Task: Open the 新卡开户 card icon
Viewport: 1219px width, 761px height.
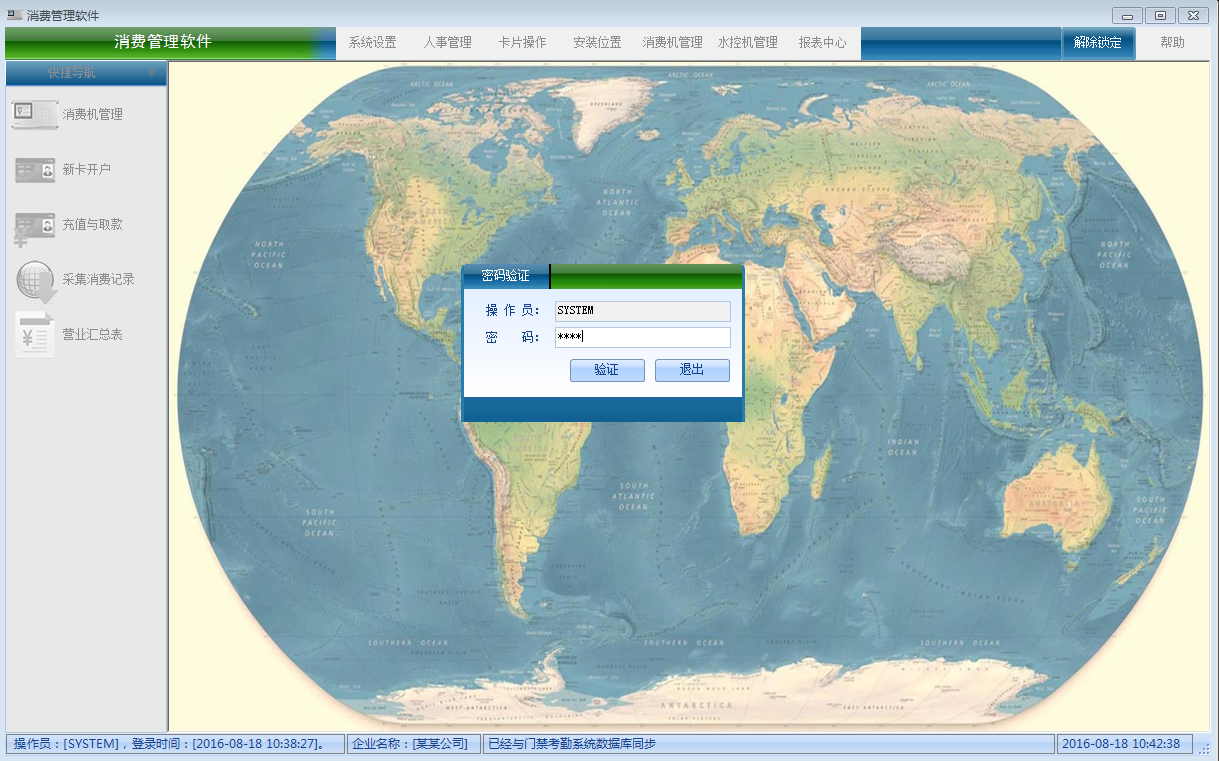Action: [35, 170]
